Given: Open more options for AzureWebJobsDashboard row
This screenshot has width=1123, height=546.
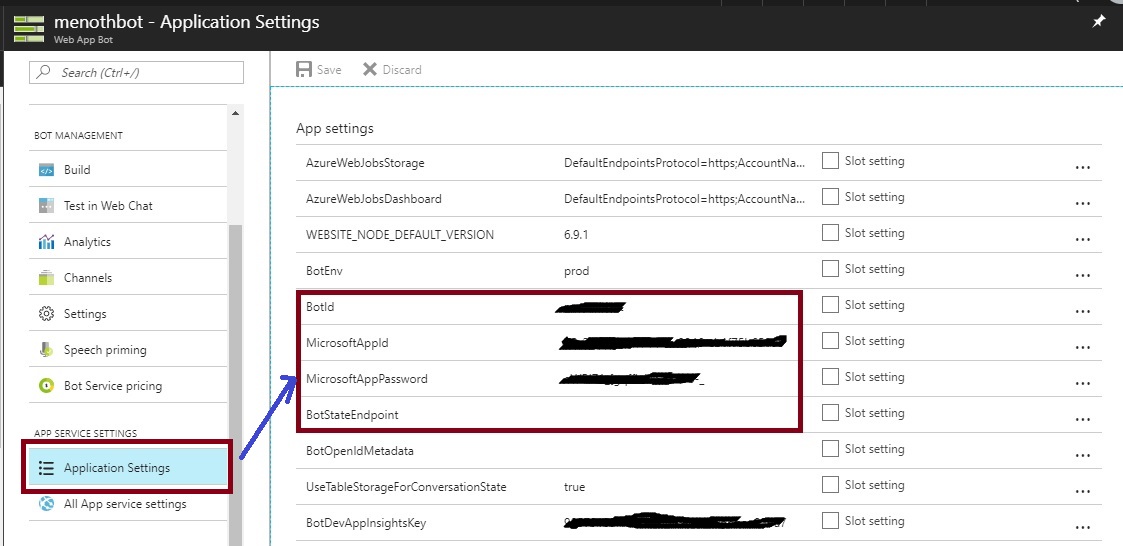Looking at the screenshot, I should point(1082,204).
